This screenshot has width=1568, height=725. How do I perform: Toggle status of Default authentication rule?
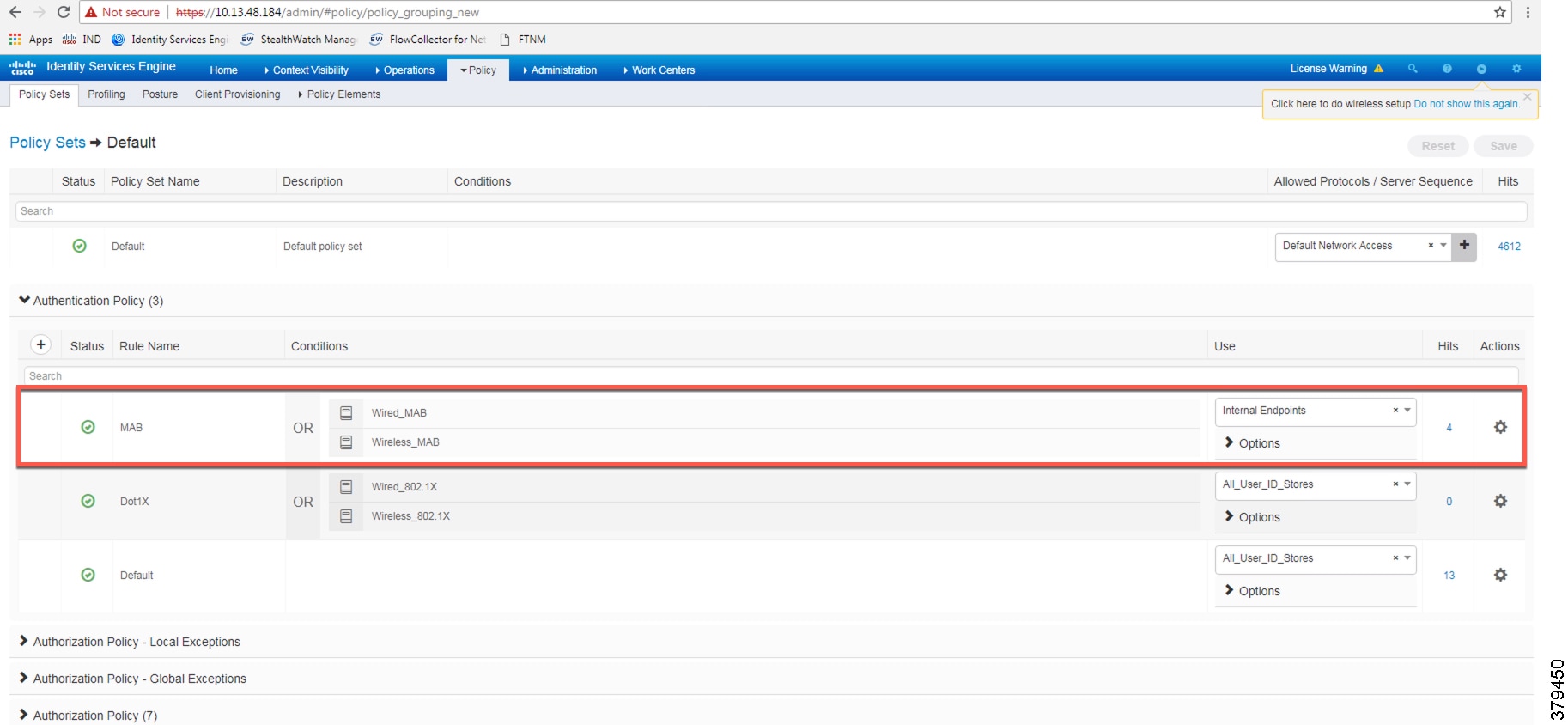pos(88,575)
